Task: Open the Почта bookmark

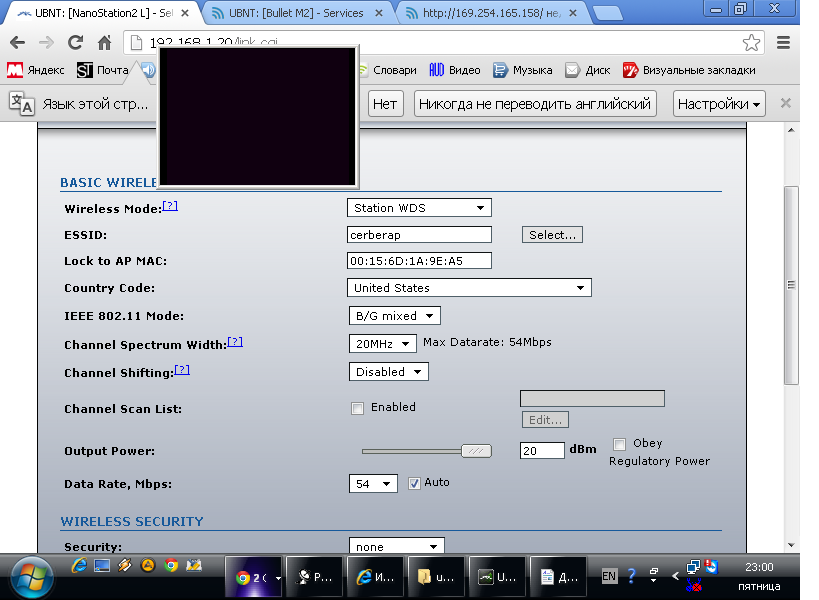Action: click(102, 70)
